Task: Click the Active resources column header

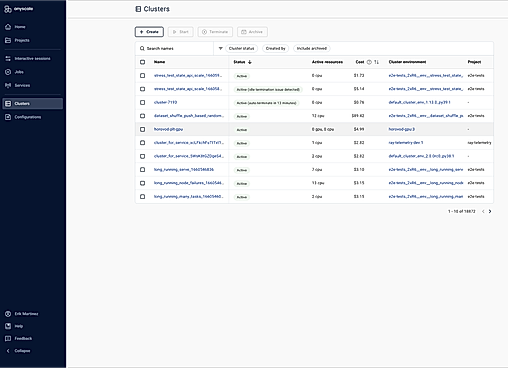Action: (x=327, y=62)
